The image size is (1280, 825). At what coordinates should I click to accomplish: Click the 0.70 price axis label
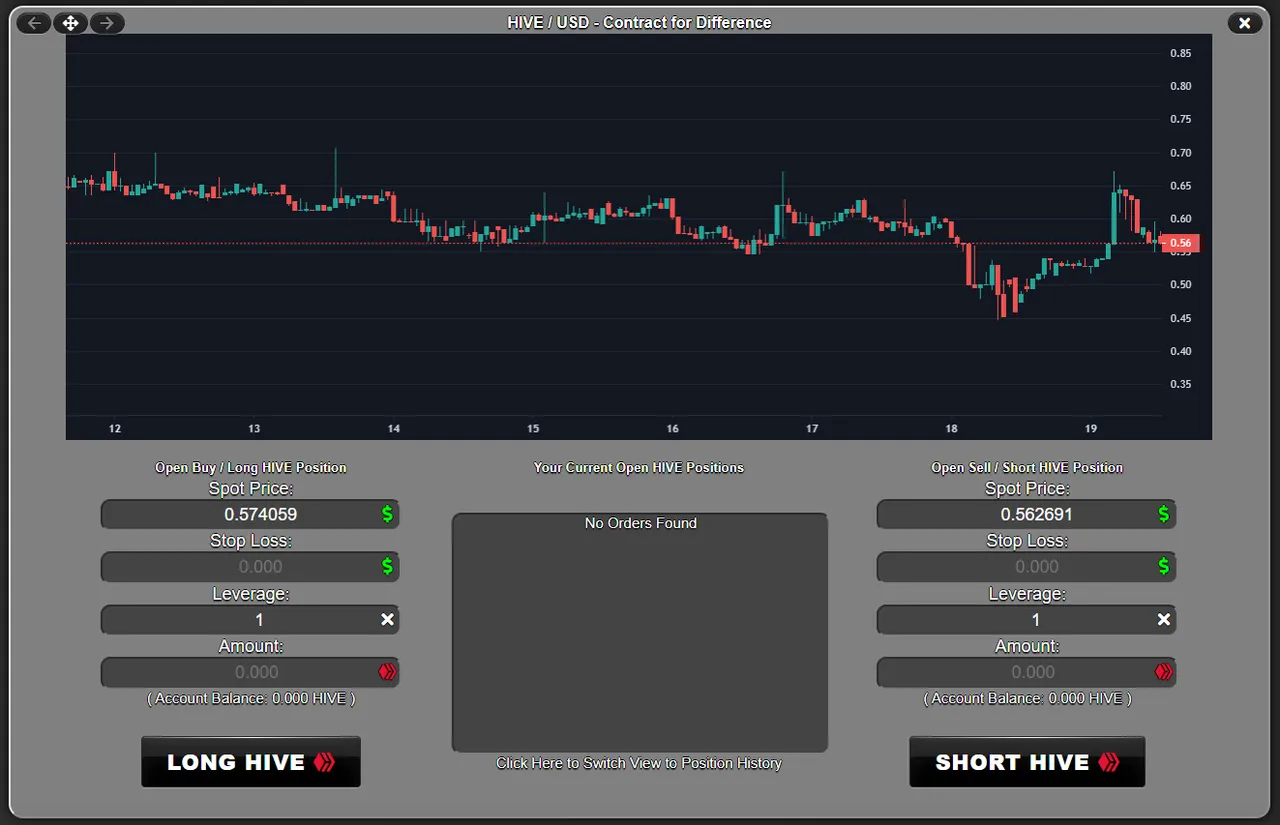(x=1181, y=153)
